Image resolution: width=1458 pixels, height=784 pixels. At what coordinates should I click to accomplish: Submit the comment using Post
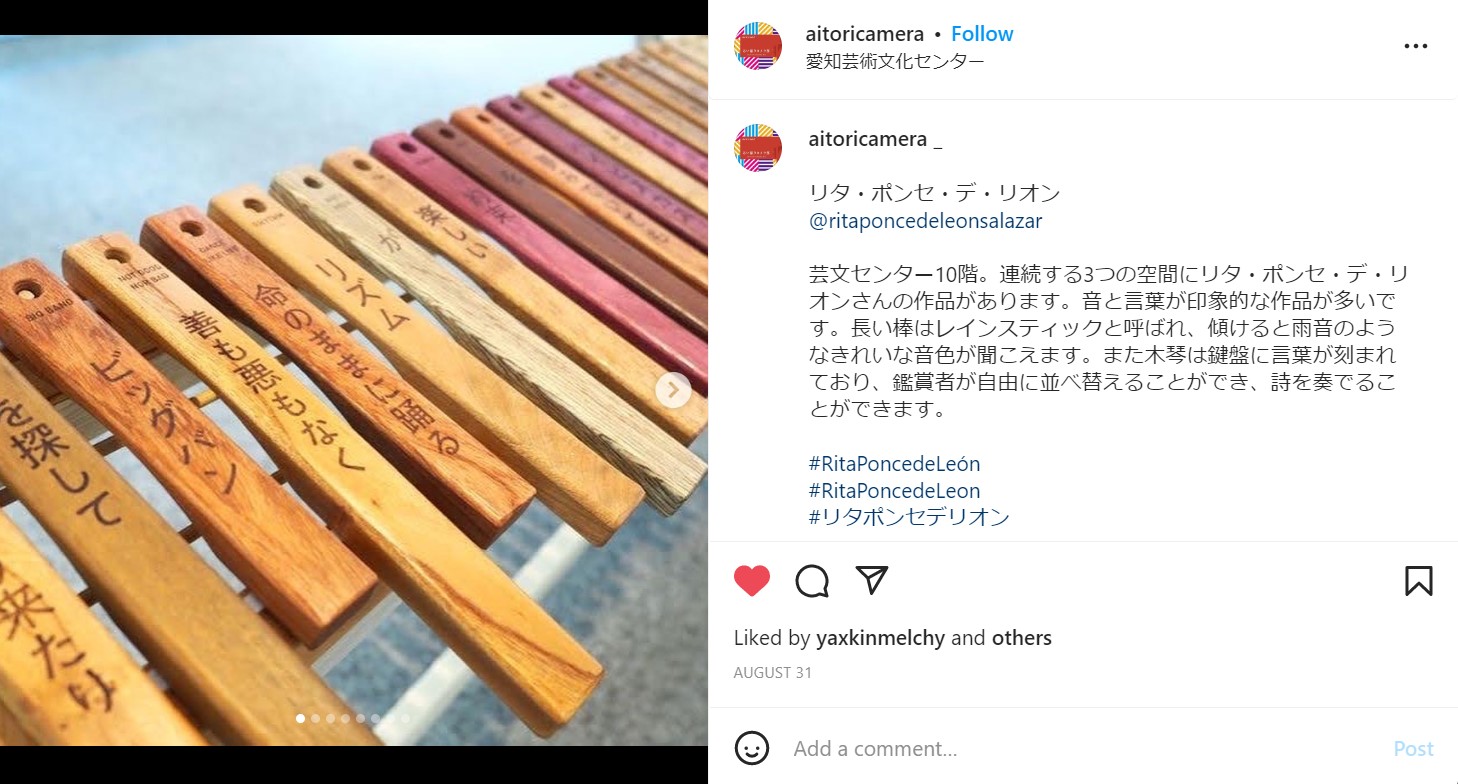click(x=1413, y=749)
